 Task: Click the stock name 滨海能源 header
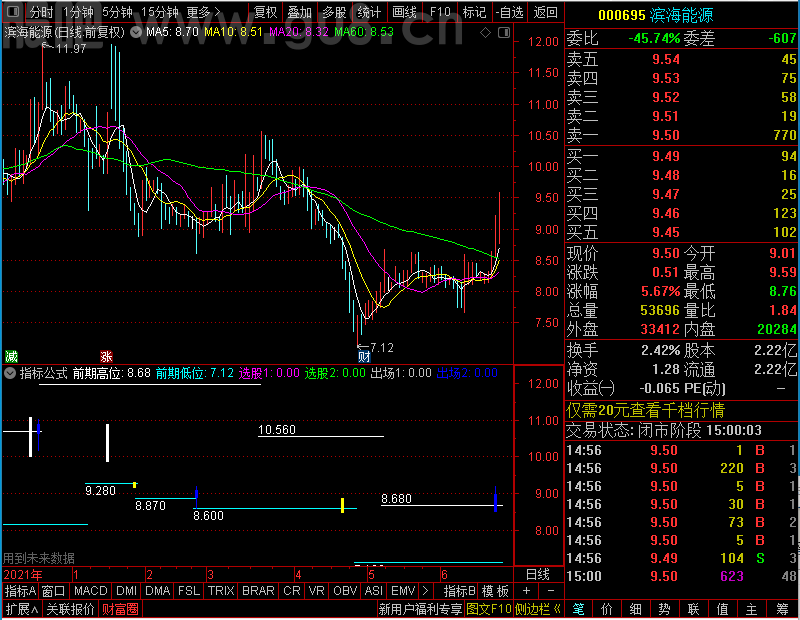[682, 15]
